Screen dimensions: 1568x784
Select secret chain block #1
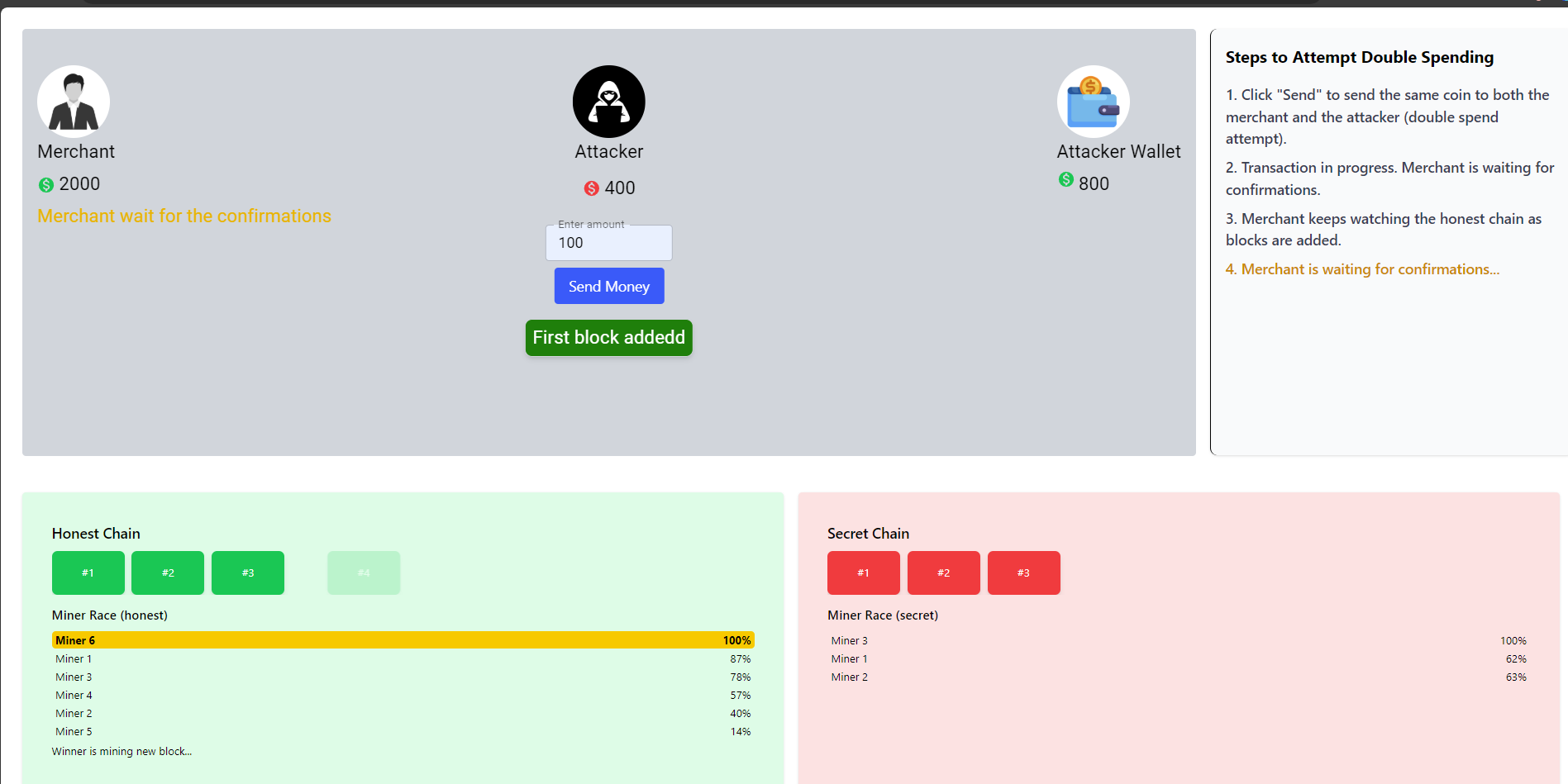click(x=863, y=573)
